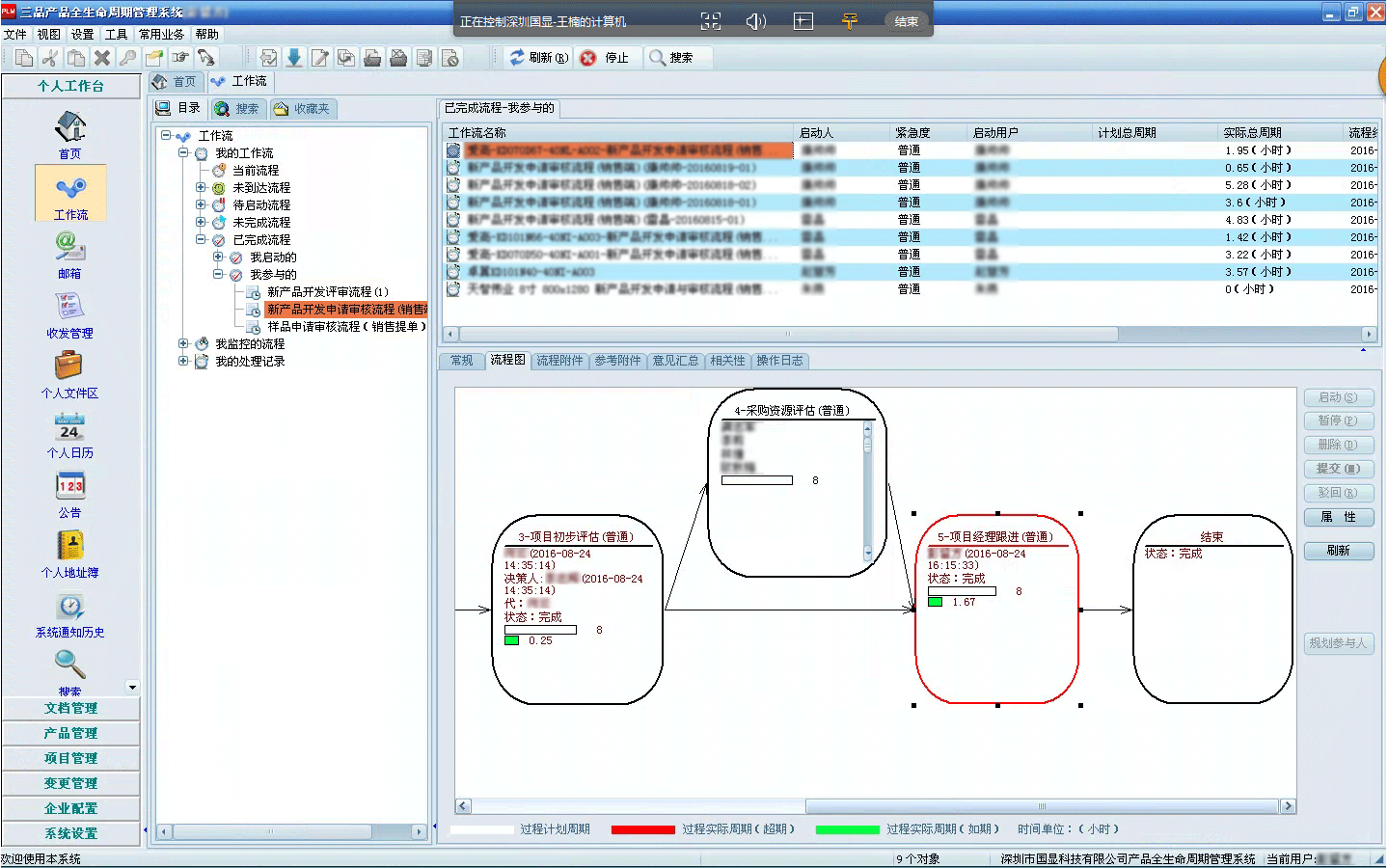Open the 工具 menu in the menu bar
This screenshot has width=1388, height=868.
coord(116,34)
